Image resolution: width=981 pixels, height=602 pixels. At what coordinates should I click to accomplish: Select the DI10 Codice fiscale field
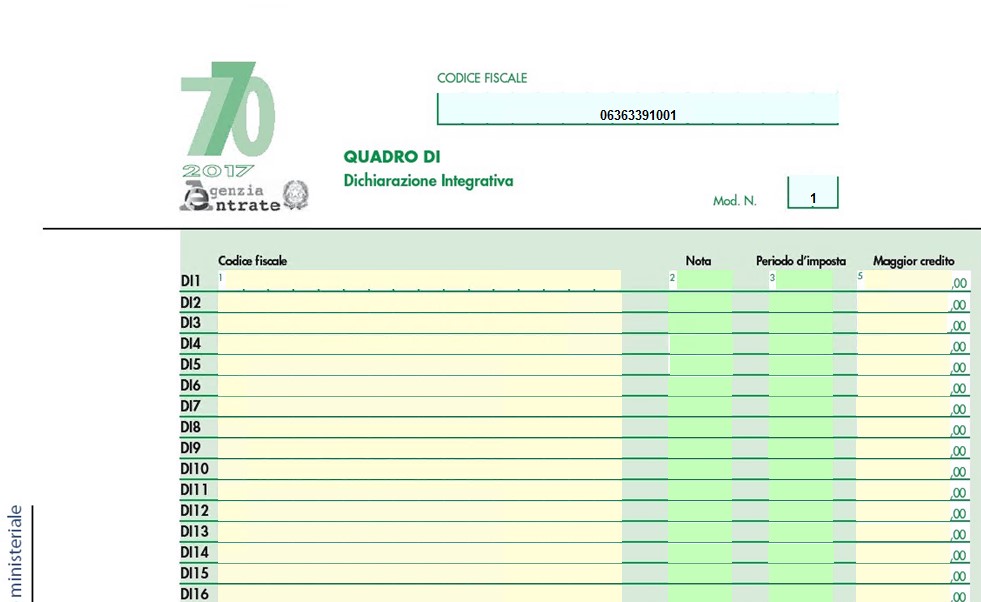click(419, 469)
